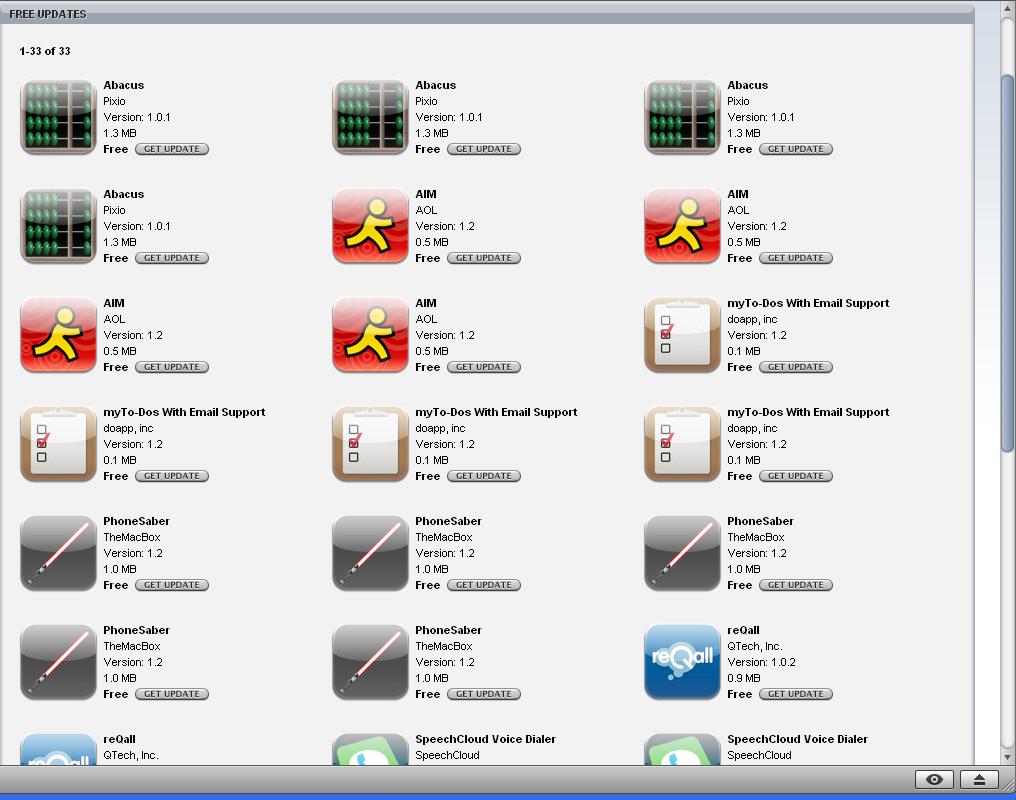Viewport: 1016px width, 800px height.
Task: Get update for top-row middle Abacus
Action: (484, 149)
